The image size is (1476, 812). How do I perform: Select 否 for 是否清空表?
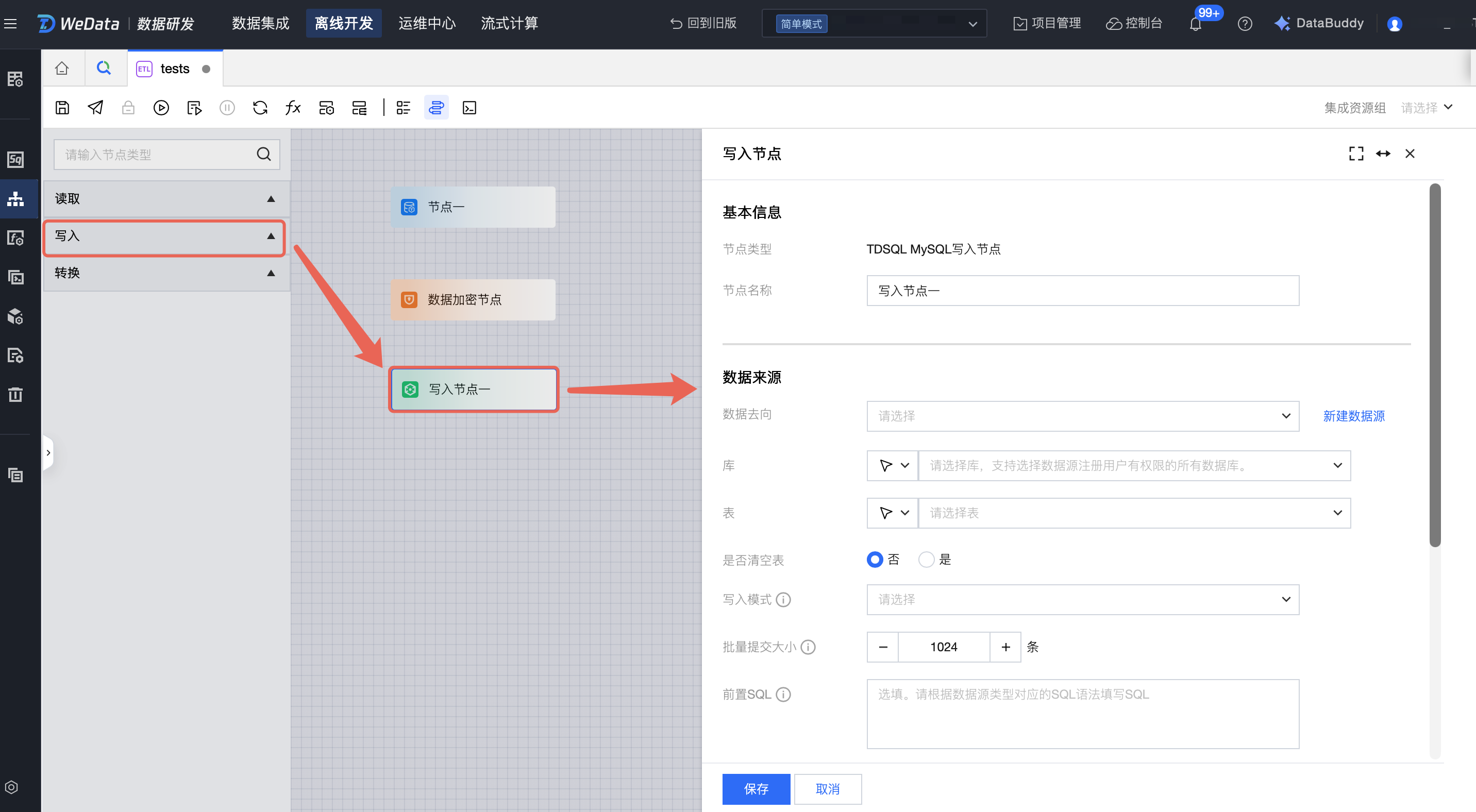point(875,560)
